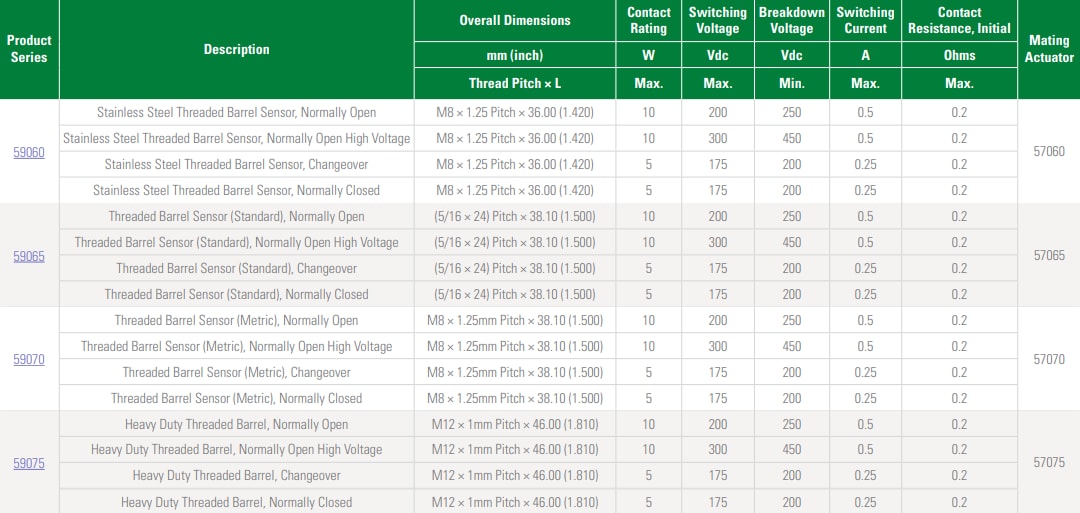Select the Switching Voltage column header
The width and height of the screenshot is (1080, 513).
pyautogui.click(x=717, y=20)
